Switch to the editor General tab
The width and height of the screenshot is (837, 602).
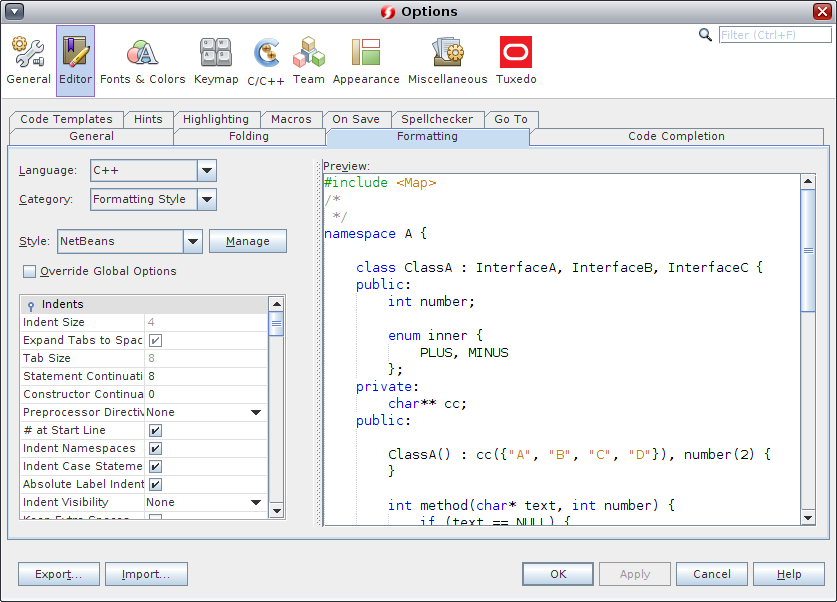click(x=91, y=136)
